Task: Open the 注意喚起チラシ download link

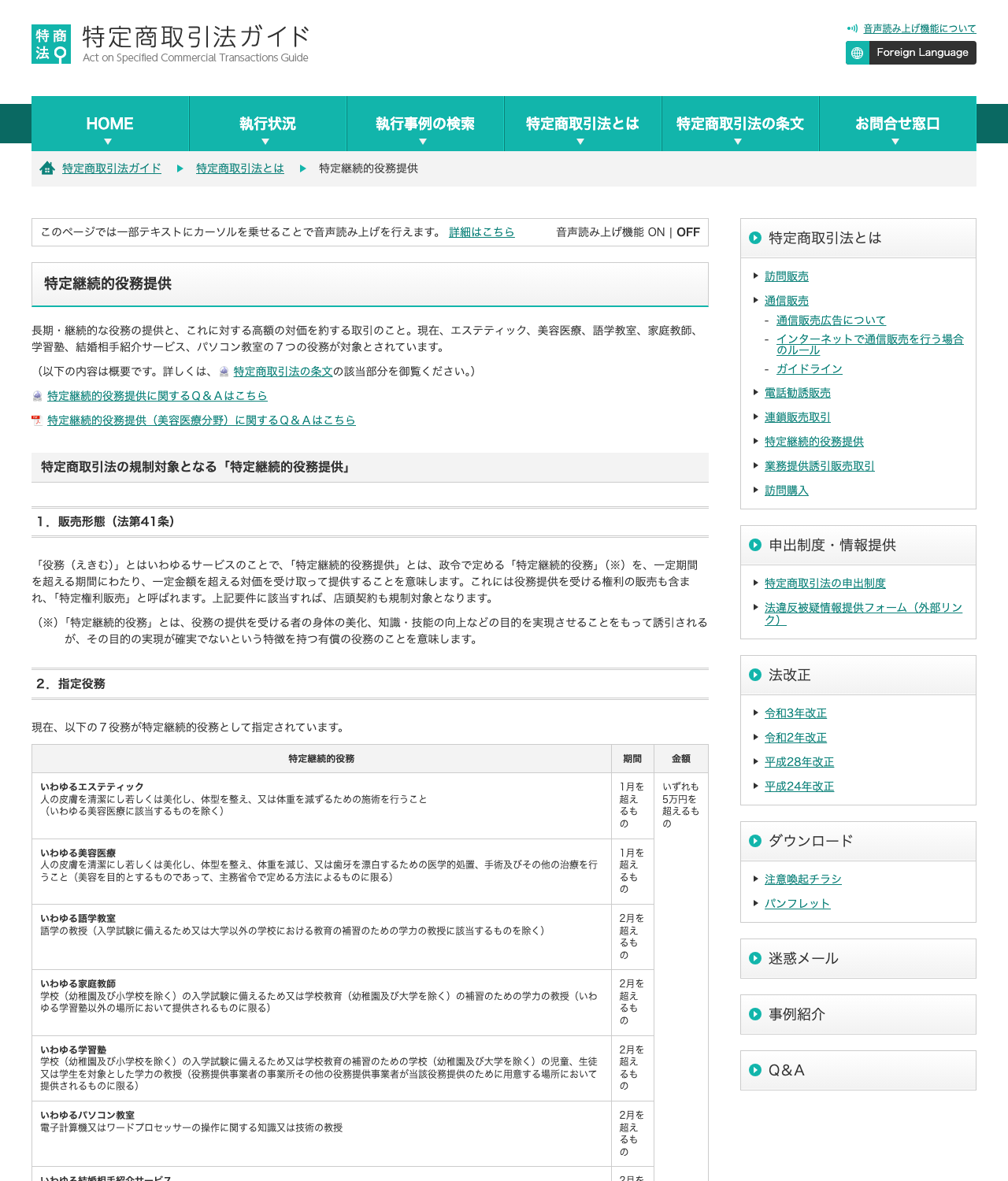Action: [x=803, y=879]
